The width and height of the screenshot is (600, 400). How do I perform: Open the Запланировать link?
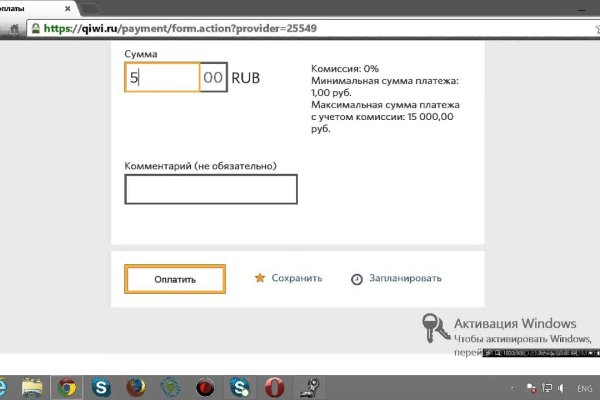coord(405,278)
